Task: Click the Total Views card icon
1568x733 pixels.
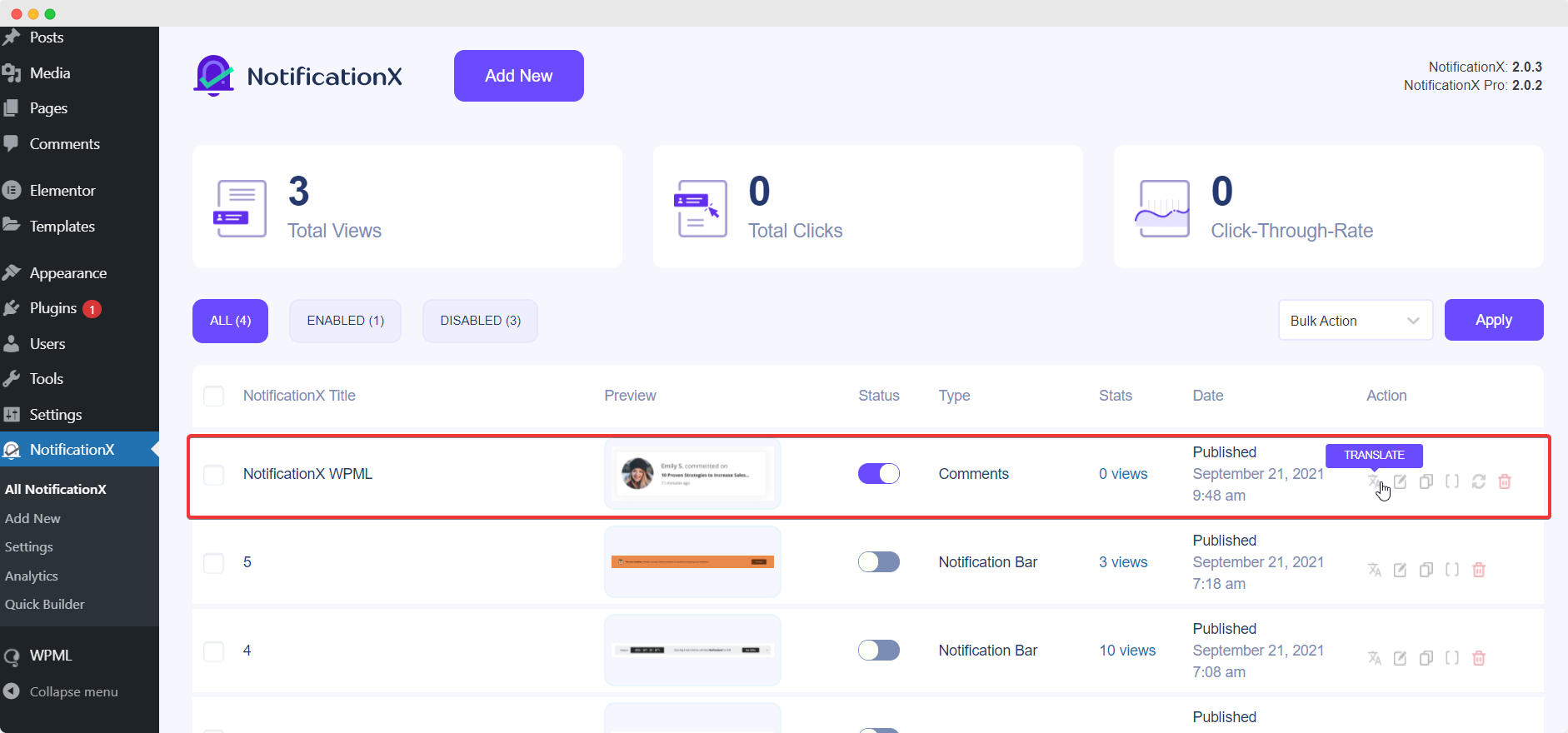Action: tap(241, 208)
